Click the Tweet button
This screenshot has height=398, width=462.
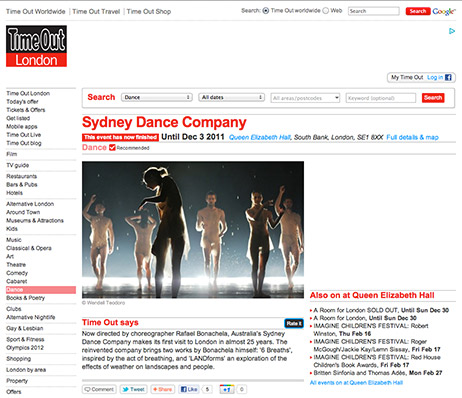133,389
